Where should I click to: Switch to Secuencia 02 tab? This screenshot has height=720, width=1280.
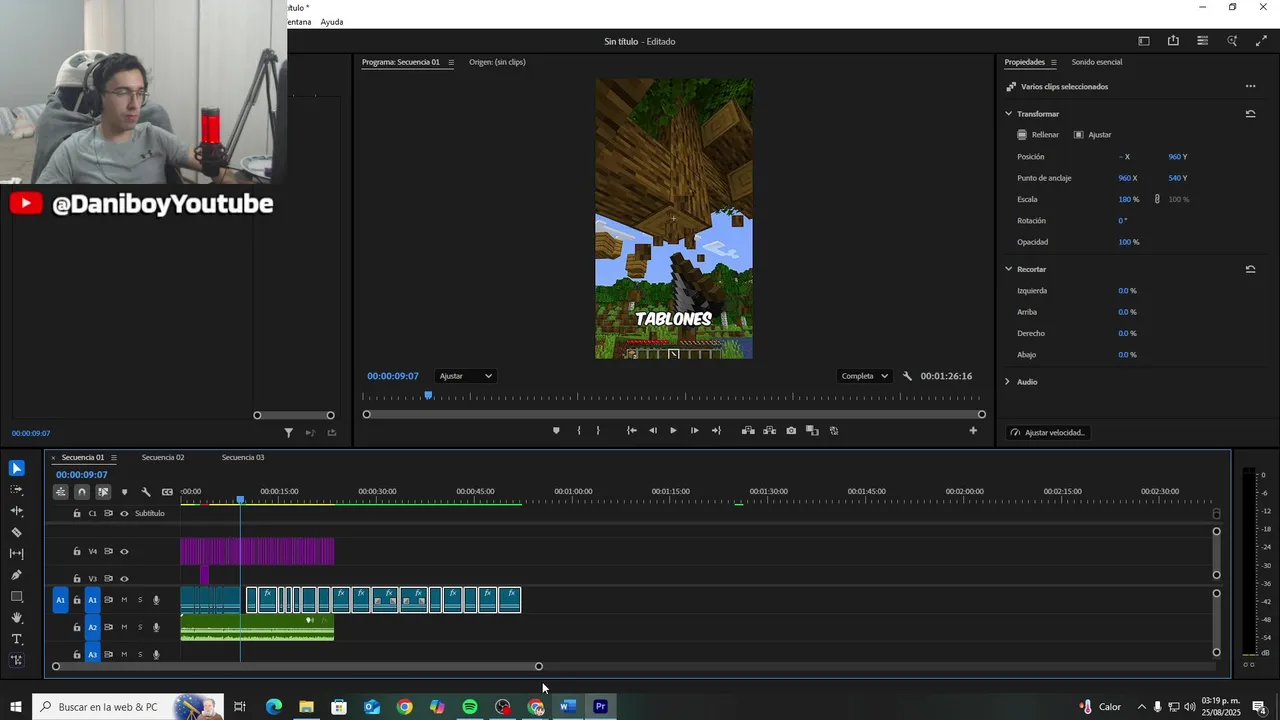[x=163, y=458]
